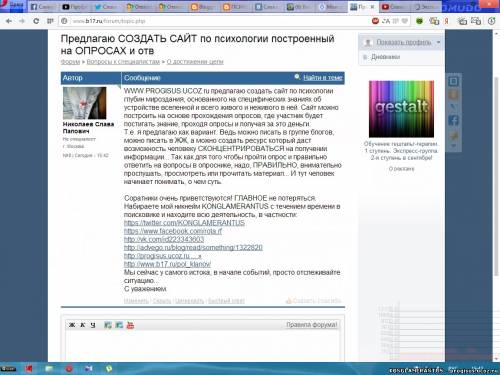Open the vk.com profile link
The height and width of the screenshot is (375, 500).
point(164,239)
